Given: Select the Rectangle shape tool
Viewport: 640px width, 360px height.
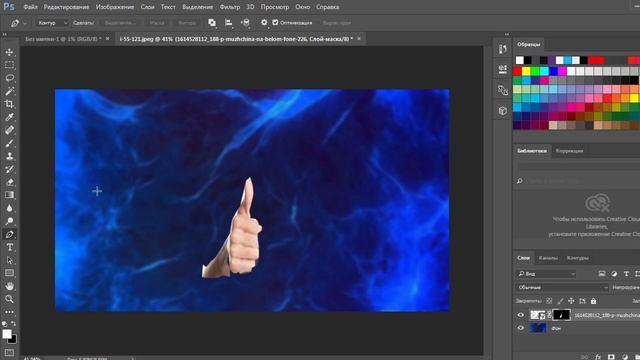Looking at the screenshot, I should (9, 273).
